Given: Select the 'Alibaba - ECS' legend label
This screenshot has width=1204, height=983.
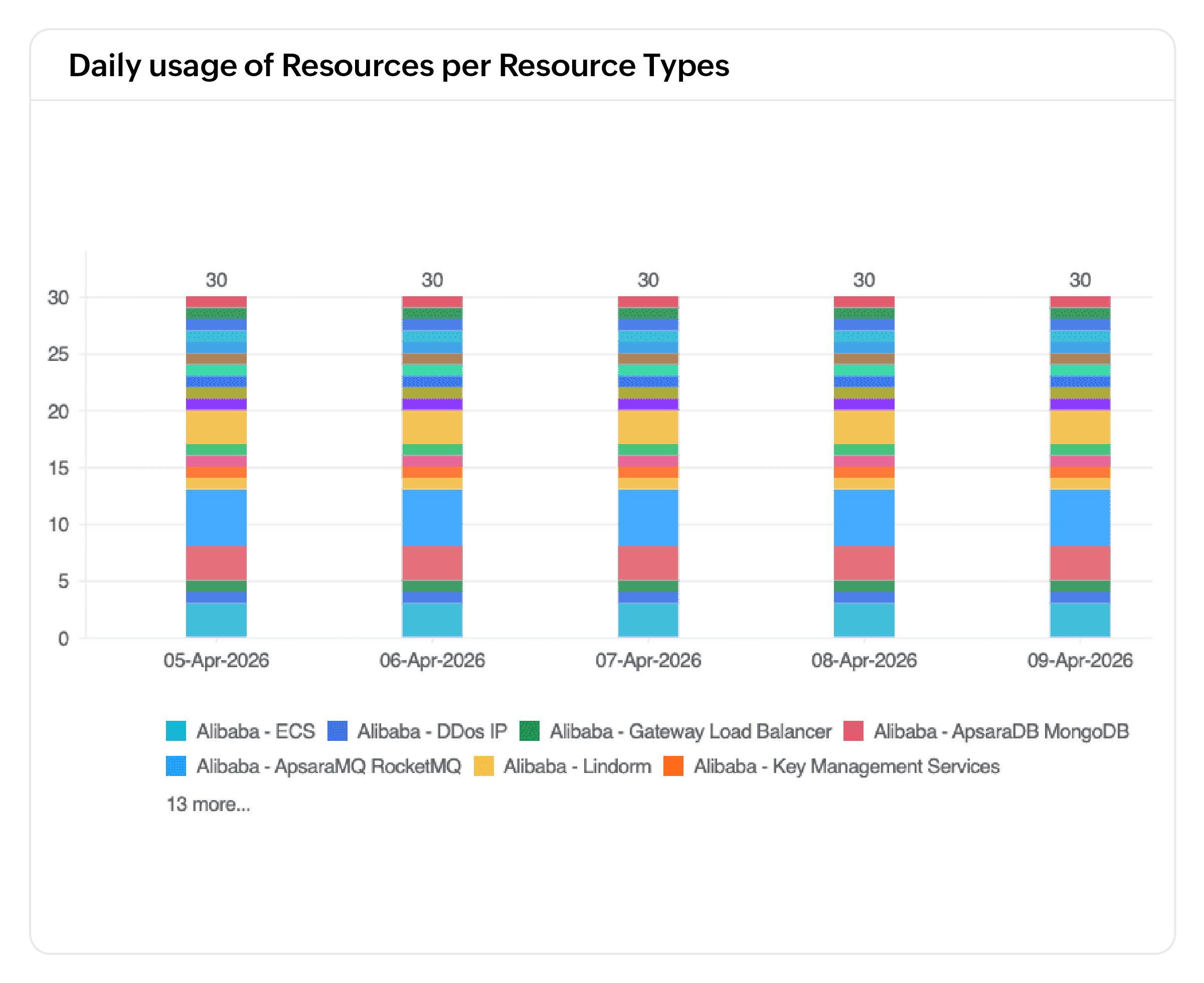Looking at the screenshot, I should [255, 731].
